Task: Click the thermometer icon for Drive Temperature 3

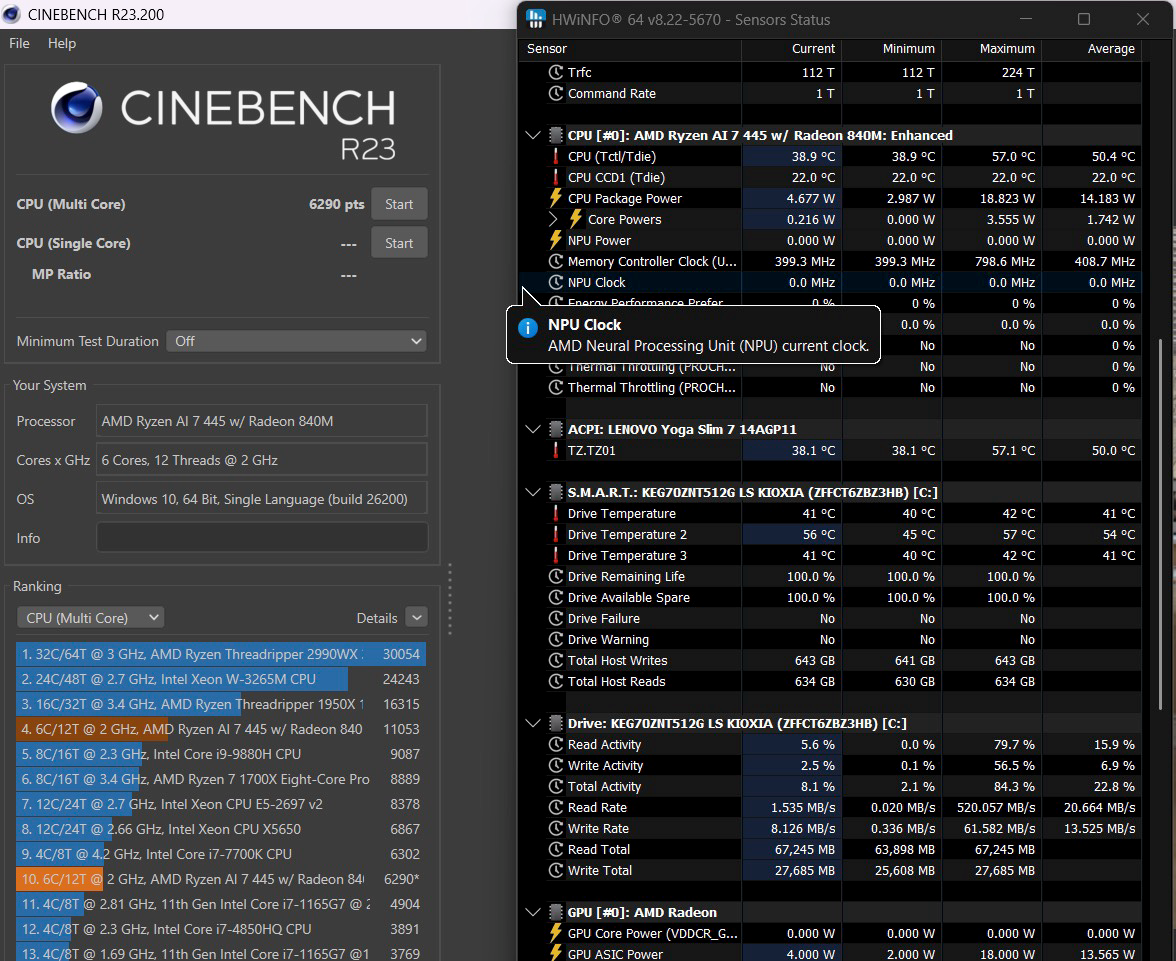Action: 556,555
